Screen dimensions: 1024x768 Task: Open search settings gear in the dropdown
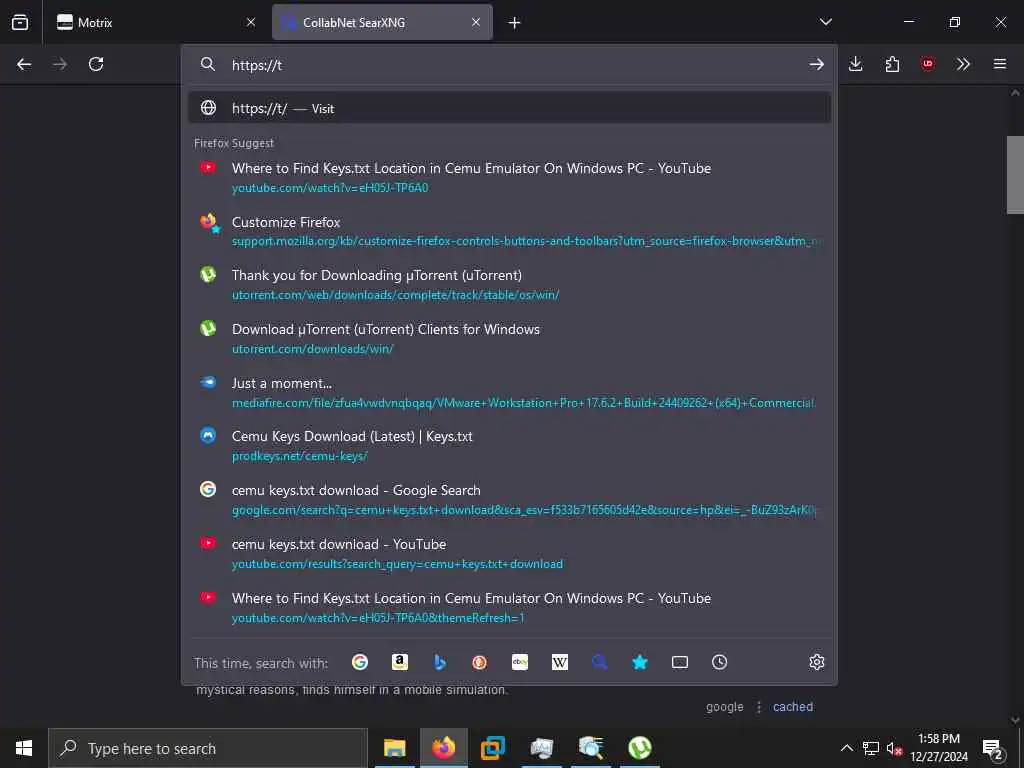tap(816, 662)
